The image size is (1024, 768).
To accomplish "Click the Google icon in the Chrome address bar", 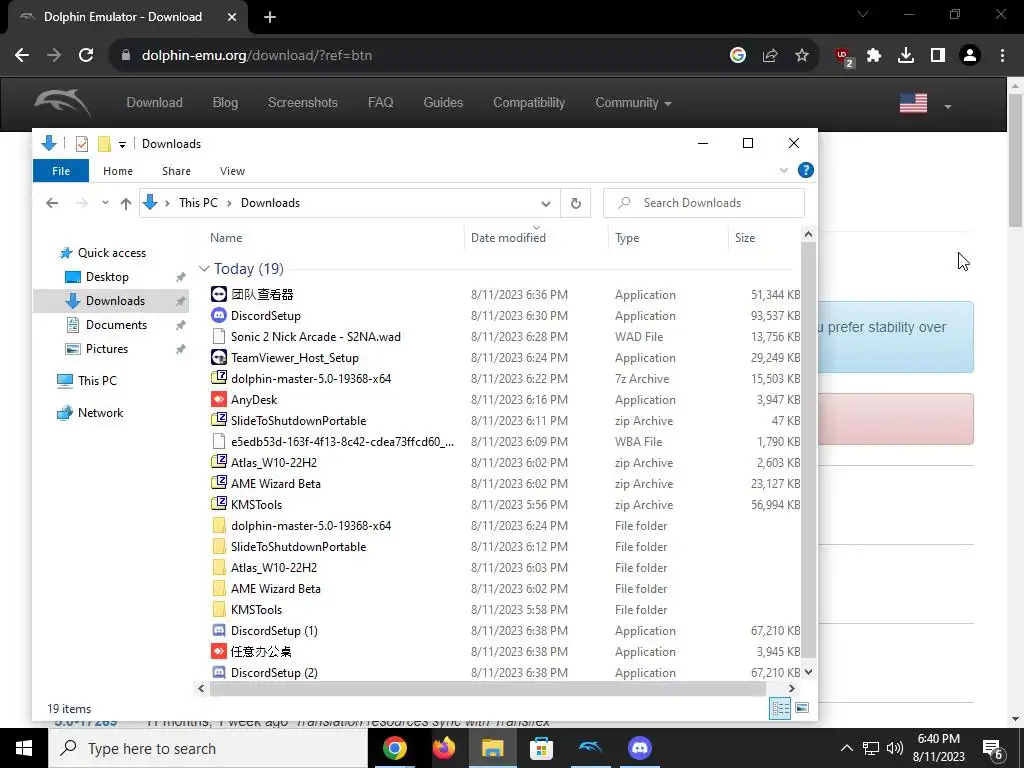I will pos(738,56).
